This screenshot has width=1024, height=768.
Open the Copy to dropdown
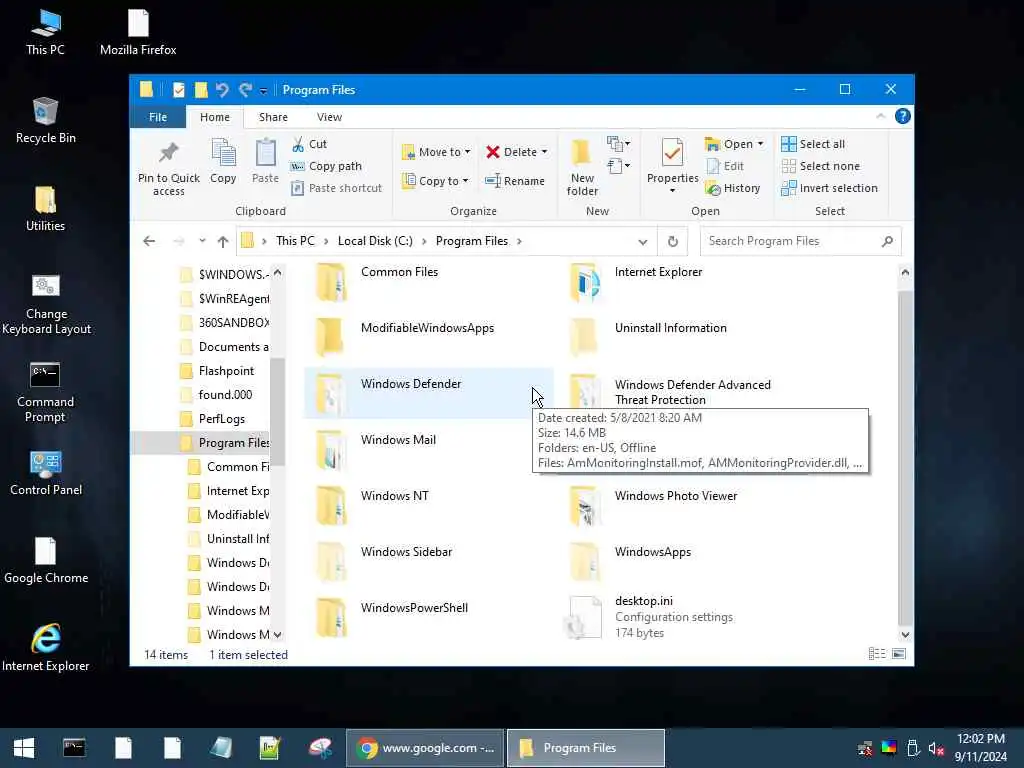pyautogui.click(x=435, y=181)
